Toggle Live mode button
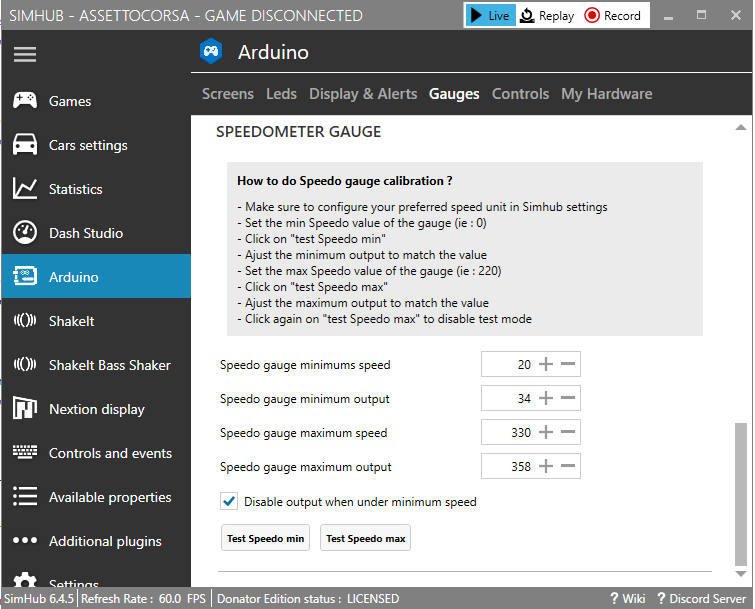755x609 pixels. tap(490, 15)
